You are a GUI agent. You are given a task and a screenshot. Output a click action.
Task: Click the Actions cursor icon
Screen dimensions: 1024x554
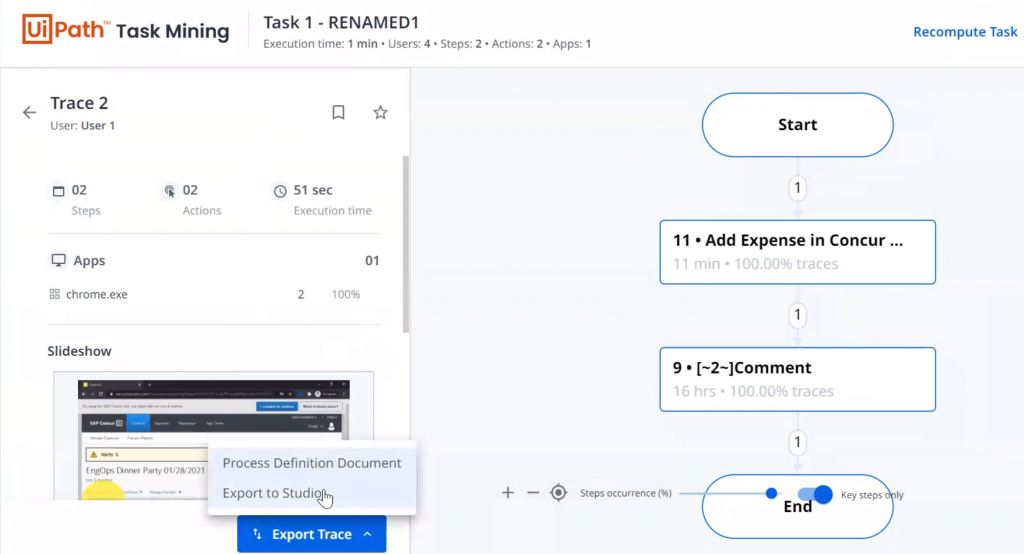[x=170, y=191]
